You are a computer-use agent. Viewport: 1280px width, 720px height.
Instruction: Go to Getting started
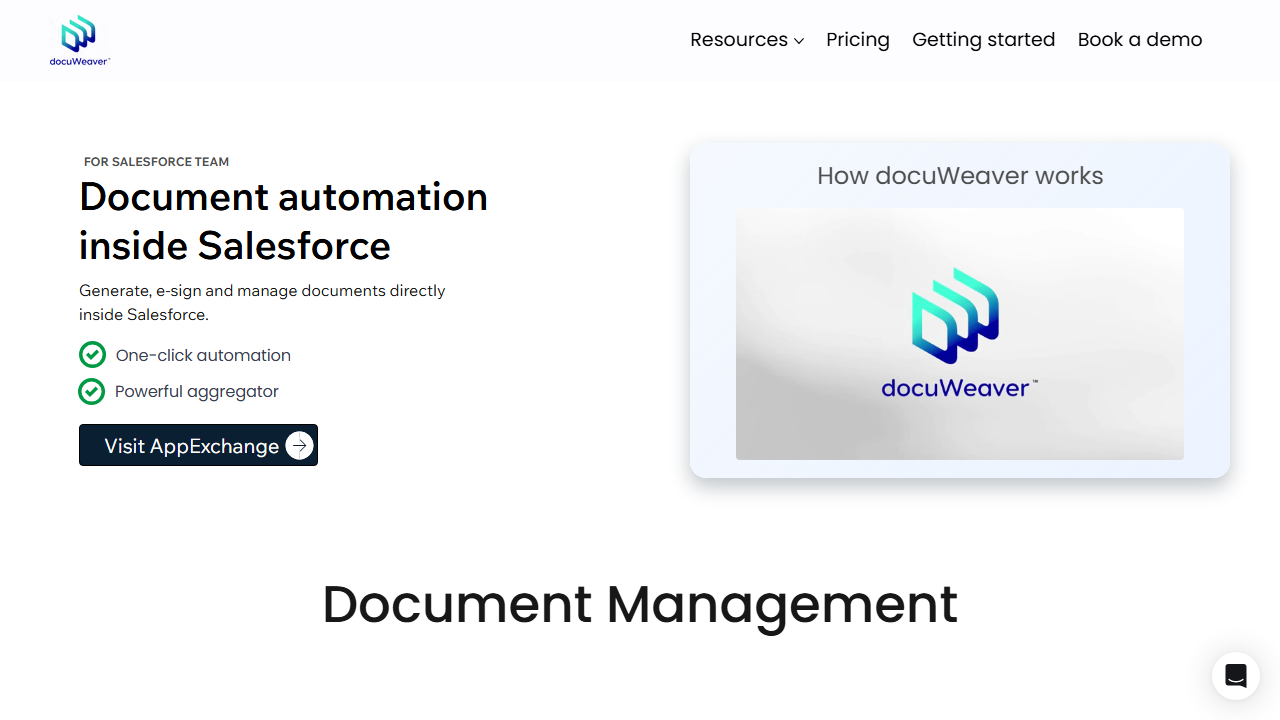984,40
